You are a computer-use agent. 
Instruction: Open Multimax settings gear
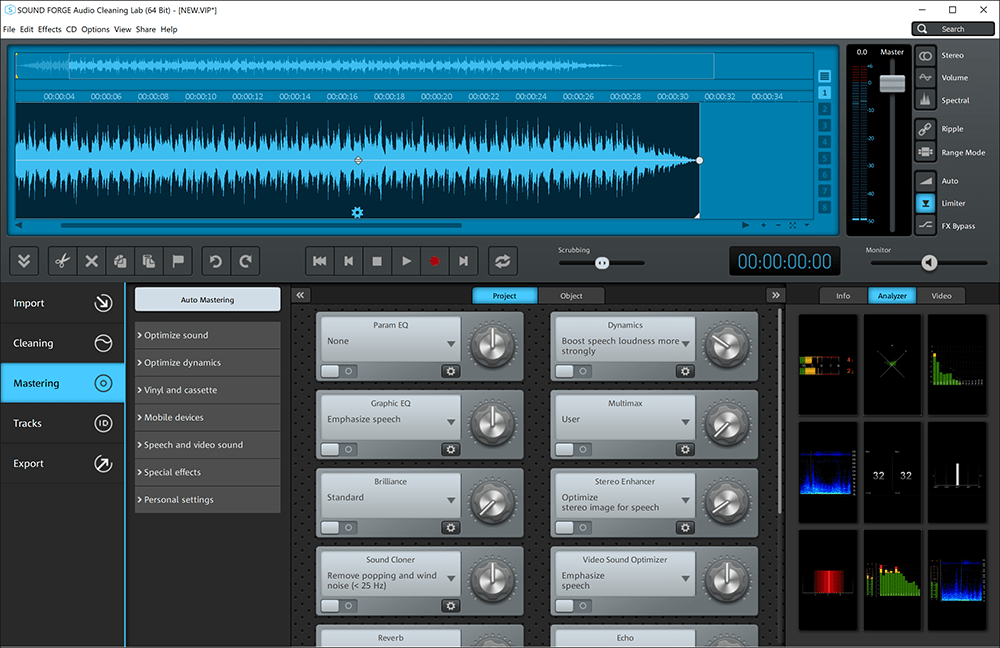pyautogui.click(x=685, y=450)
